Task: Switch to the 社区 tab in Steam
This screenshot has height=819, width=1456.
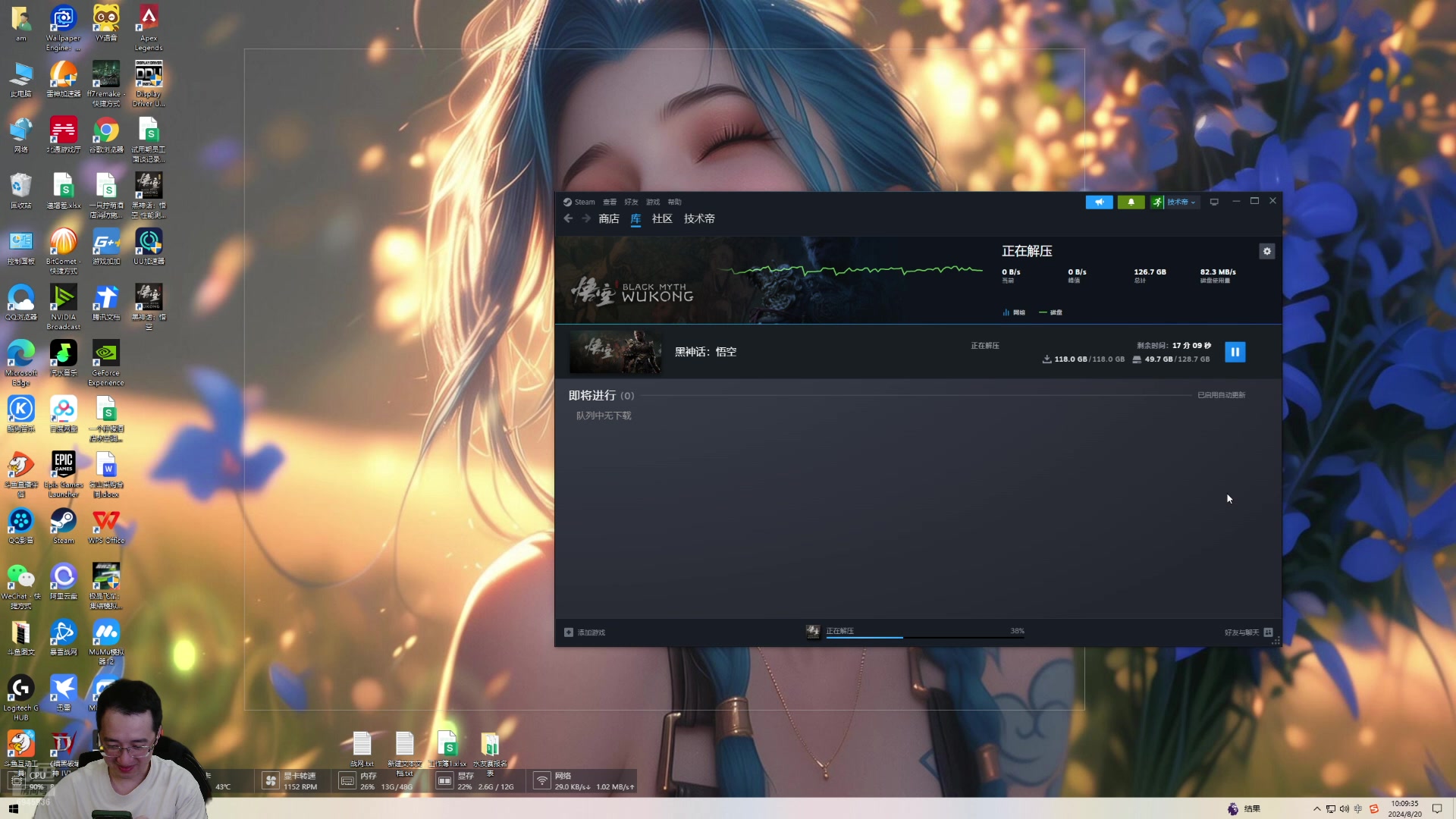Action: 662,218
